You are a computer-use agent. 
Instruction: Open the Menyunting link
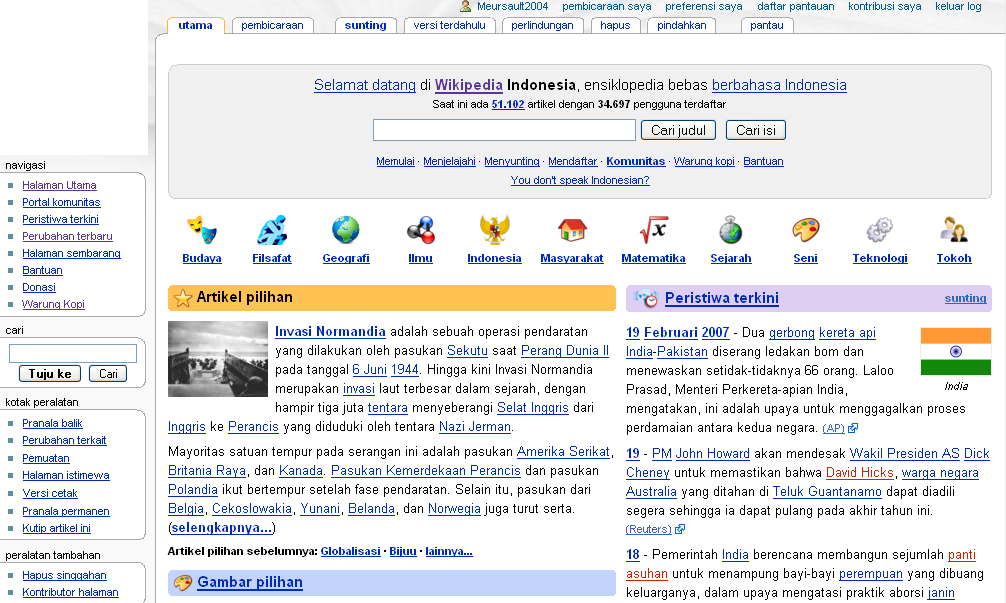[x=511, y=161]
